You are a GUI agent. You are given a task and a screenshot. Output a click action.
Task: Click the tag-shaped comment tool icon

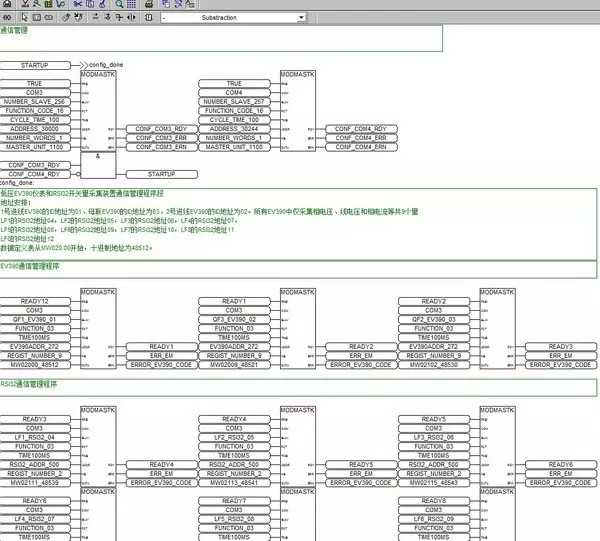click(x=66, y=18)
